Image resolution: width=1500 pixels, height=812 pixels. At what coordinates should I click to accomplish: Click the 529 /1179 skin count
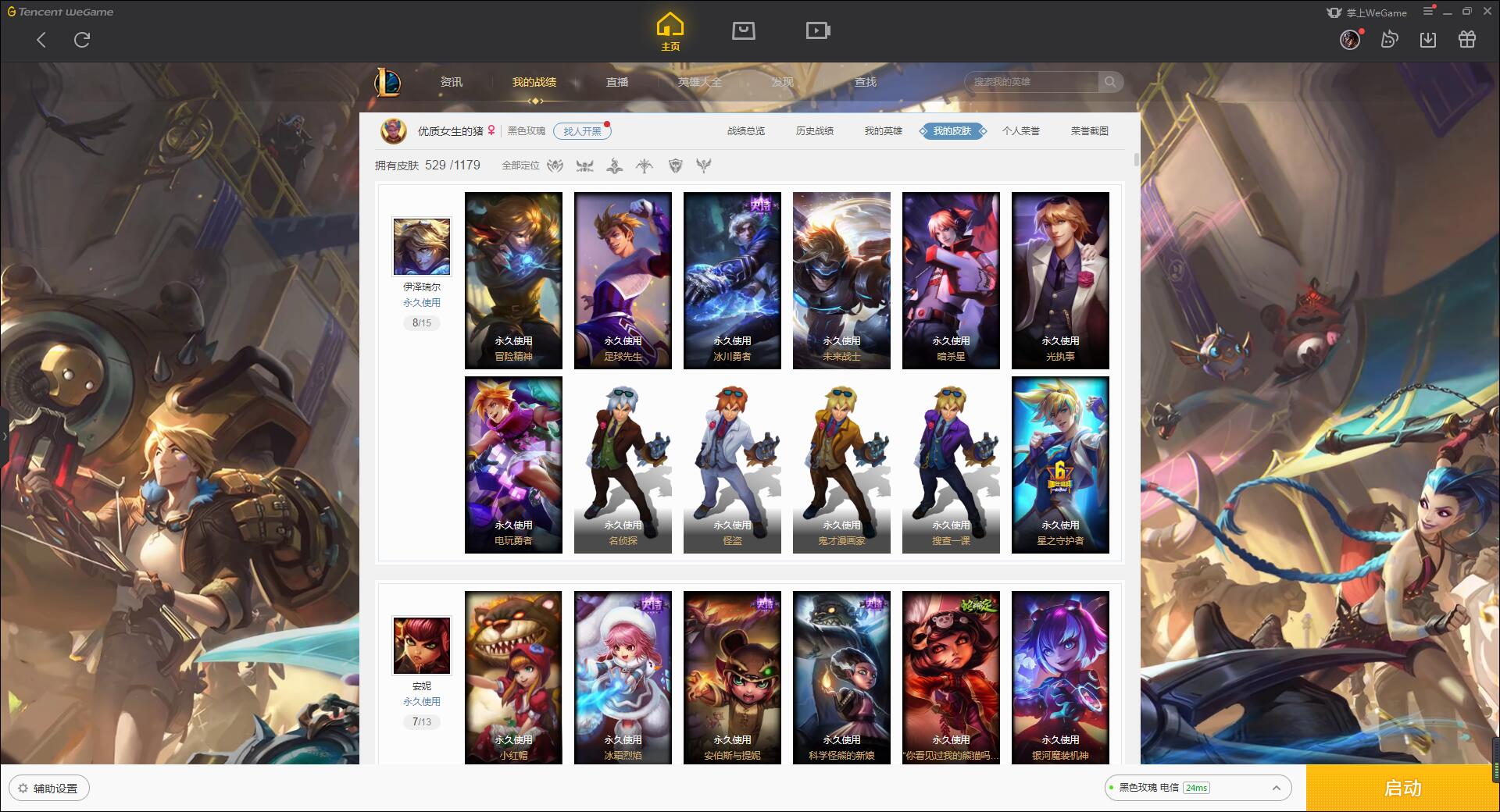(452, 166)
